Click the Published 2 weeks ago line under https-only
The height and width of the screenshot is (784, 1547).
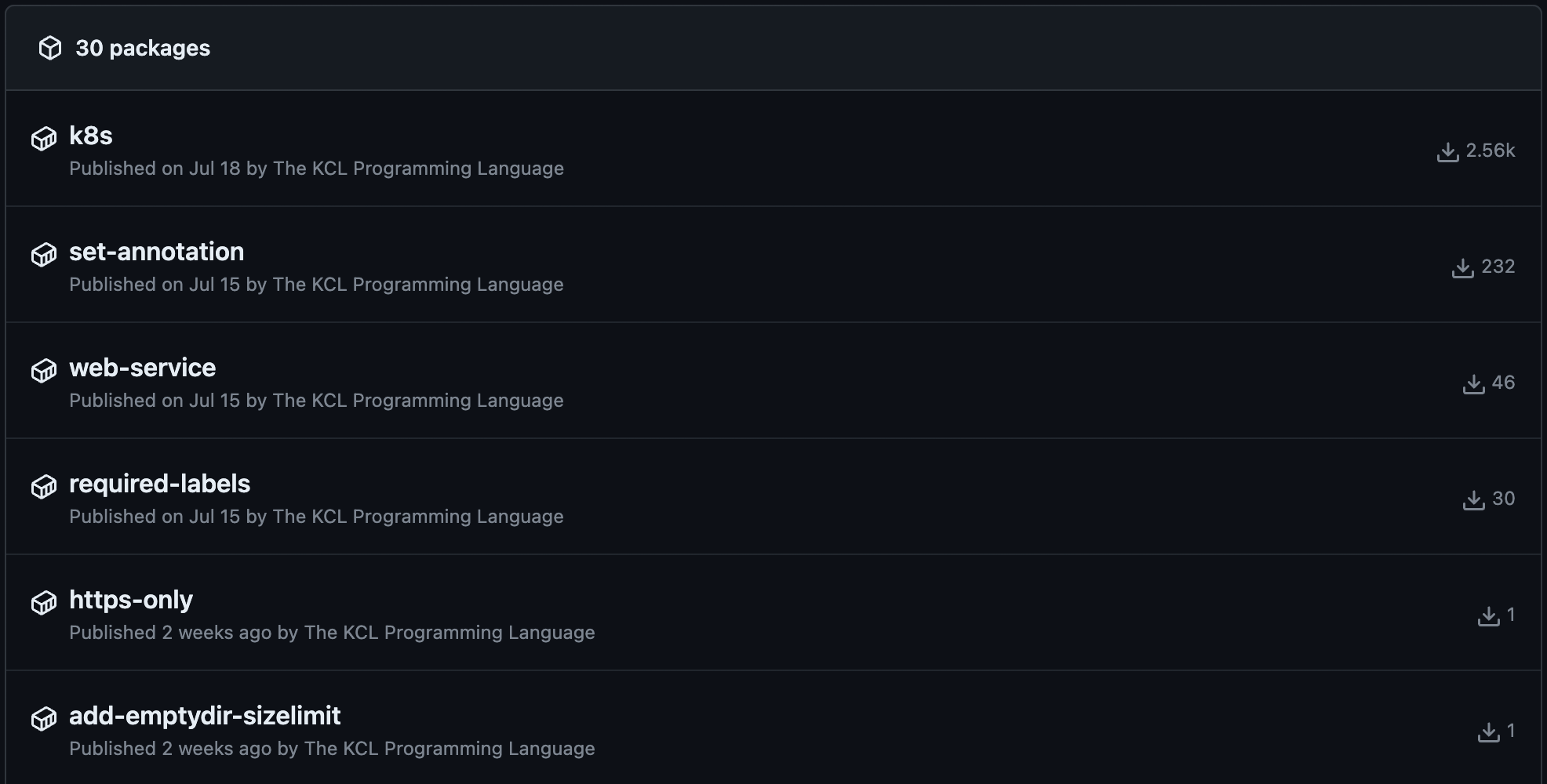(333, 633)
